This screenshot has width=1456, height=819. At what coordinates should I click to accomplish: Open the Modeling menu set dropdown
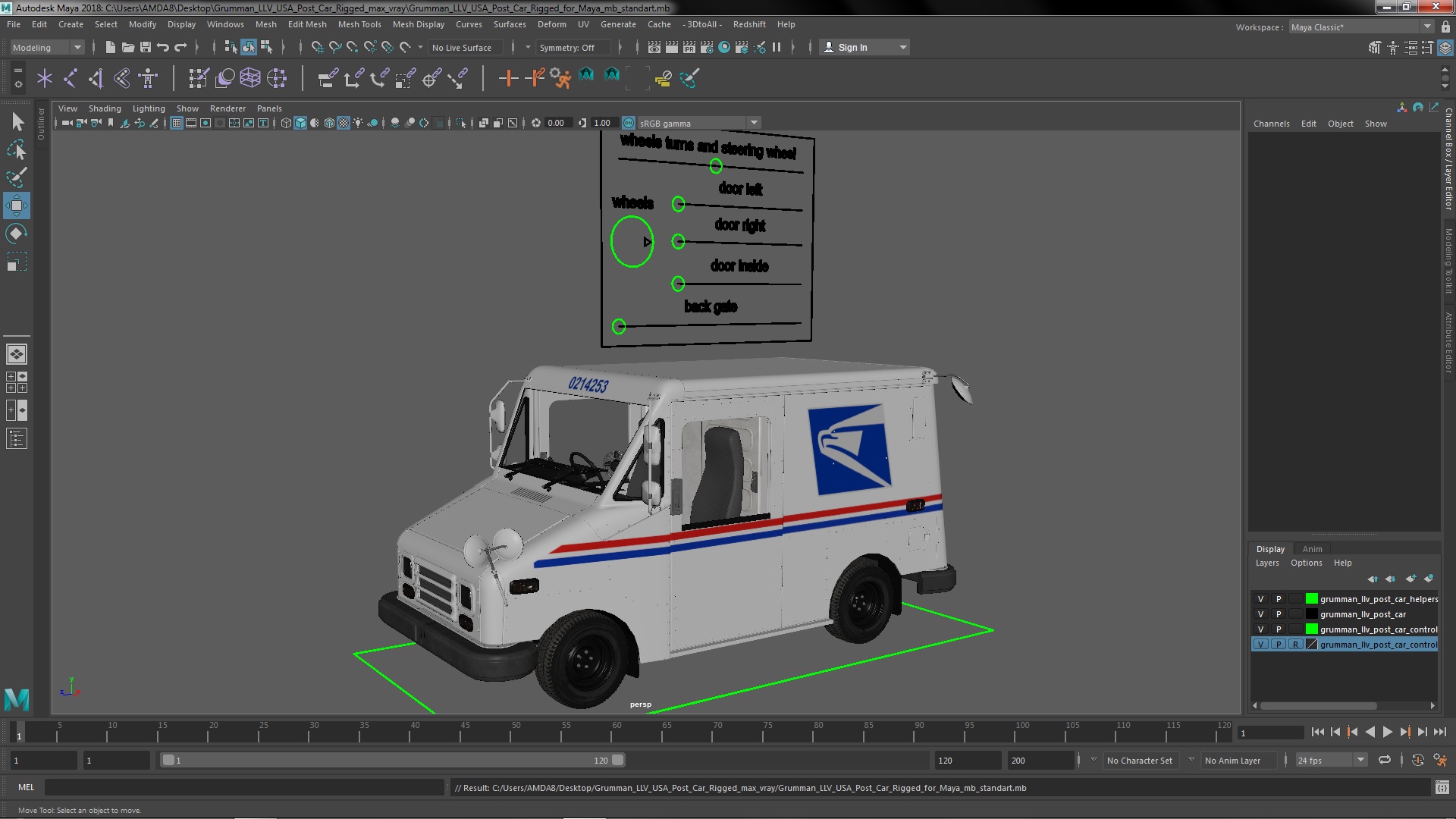46,47
